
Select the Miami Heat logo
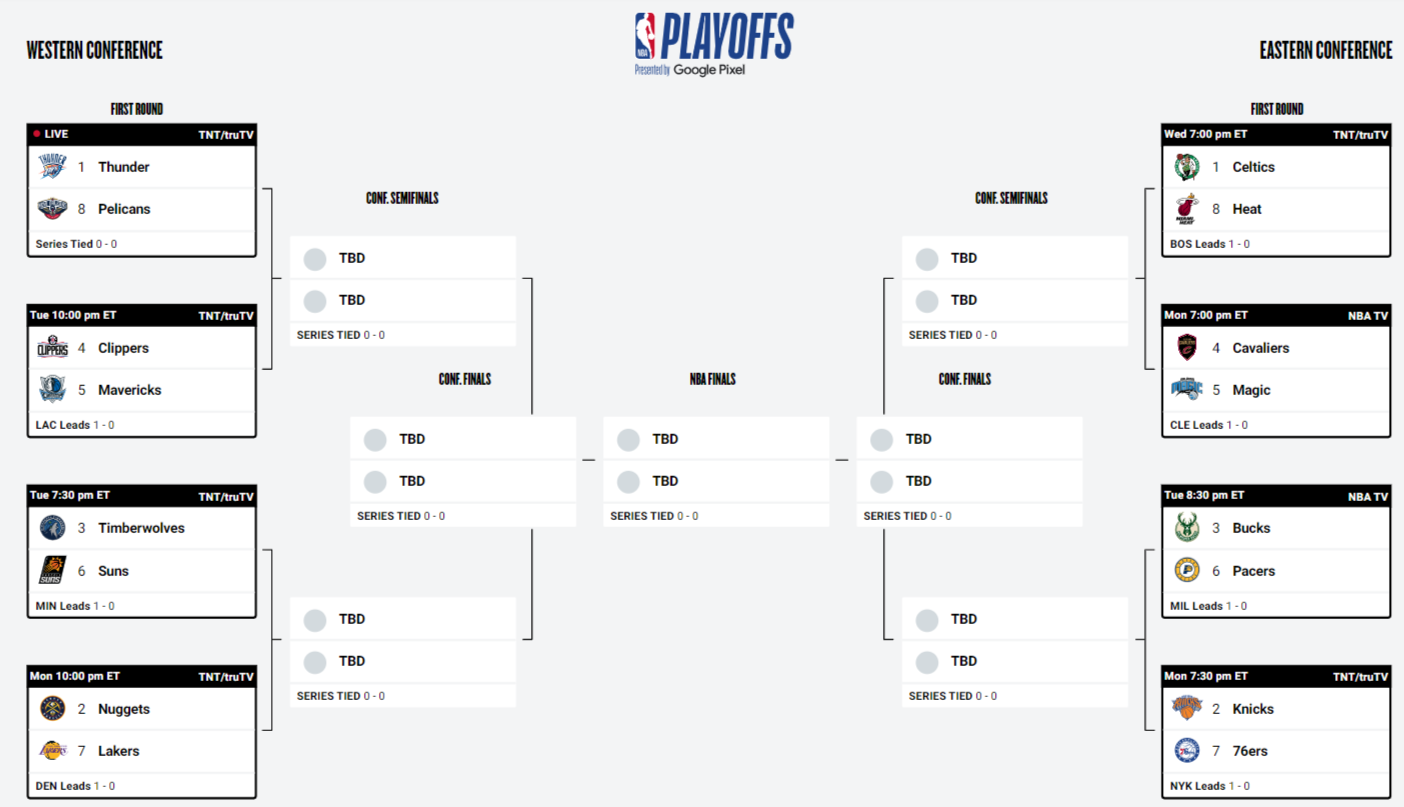point(1187,209)
